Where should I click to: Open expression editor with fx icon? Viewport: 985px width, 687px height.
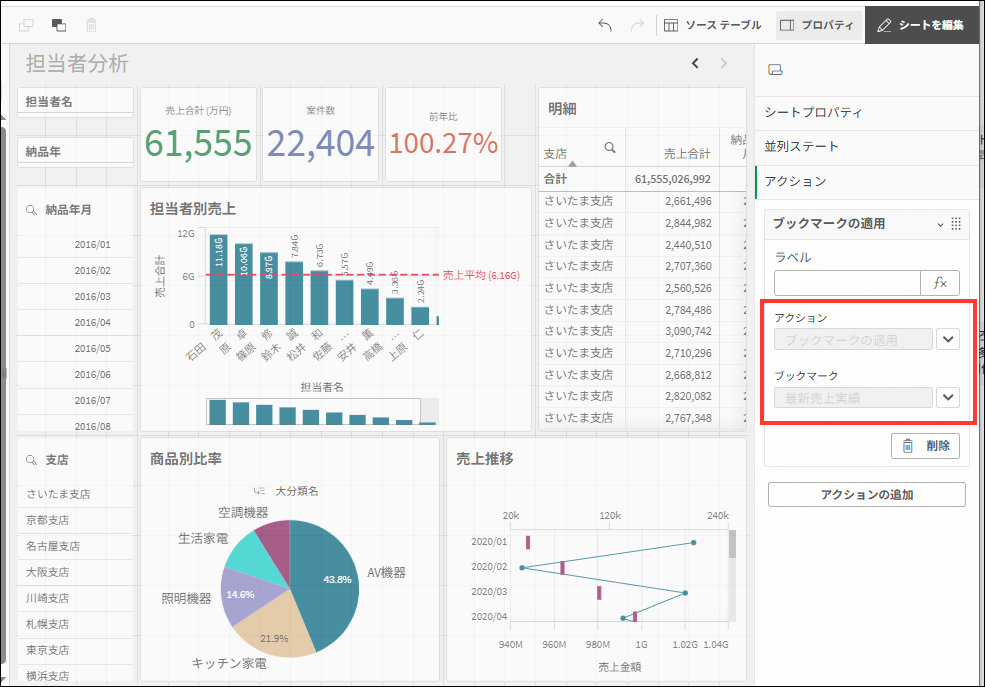[x=940, y=283]
